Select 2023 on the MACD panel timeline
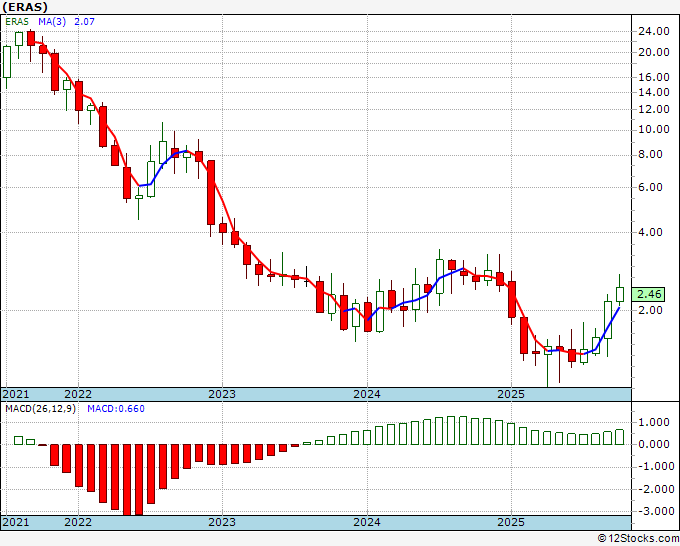680x546 pixels. coord(222,522)
